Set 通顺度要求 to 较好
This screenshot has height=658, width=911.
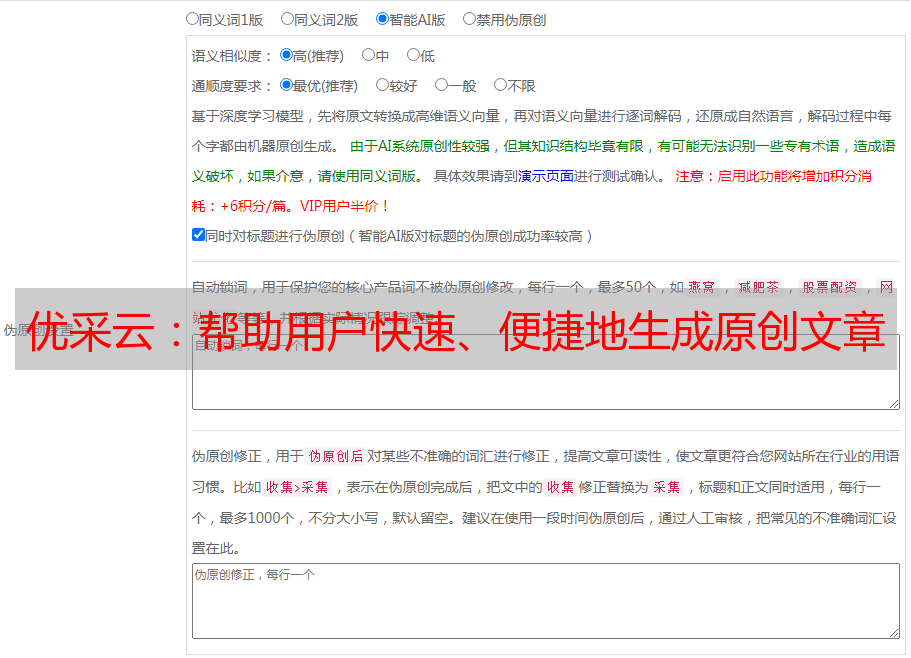pos(382,85)
